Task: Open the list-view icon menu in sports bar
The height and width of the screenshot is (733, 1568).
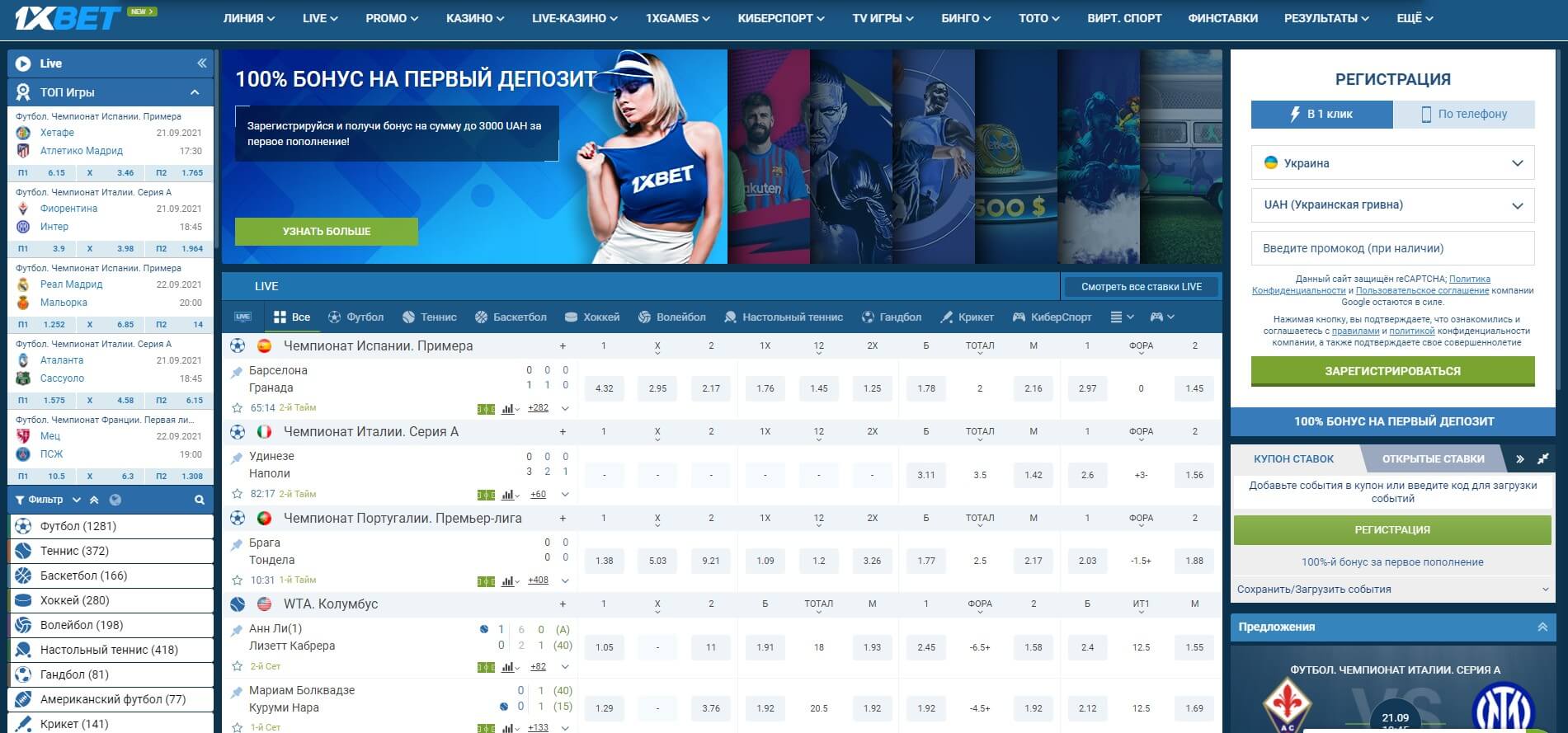Action: 1122,317
